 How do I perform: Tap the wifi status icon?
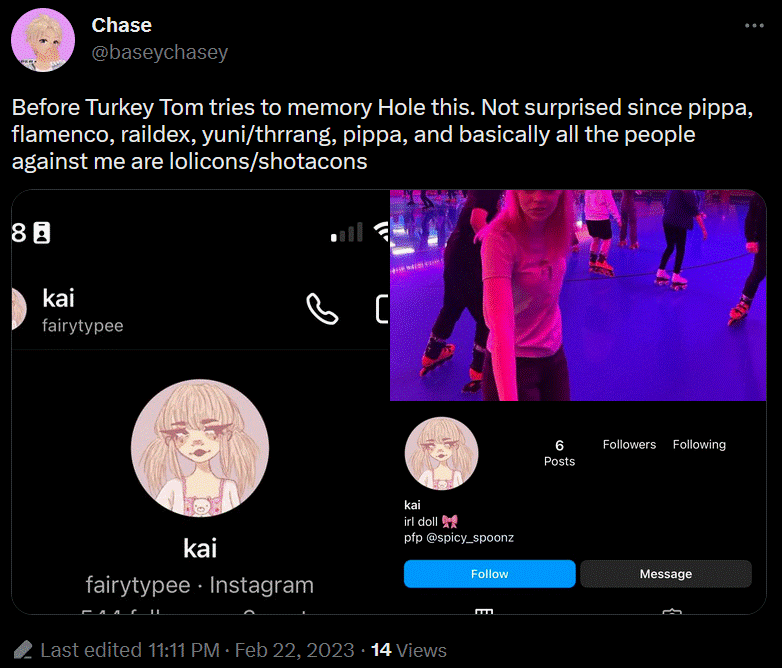382,232
